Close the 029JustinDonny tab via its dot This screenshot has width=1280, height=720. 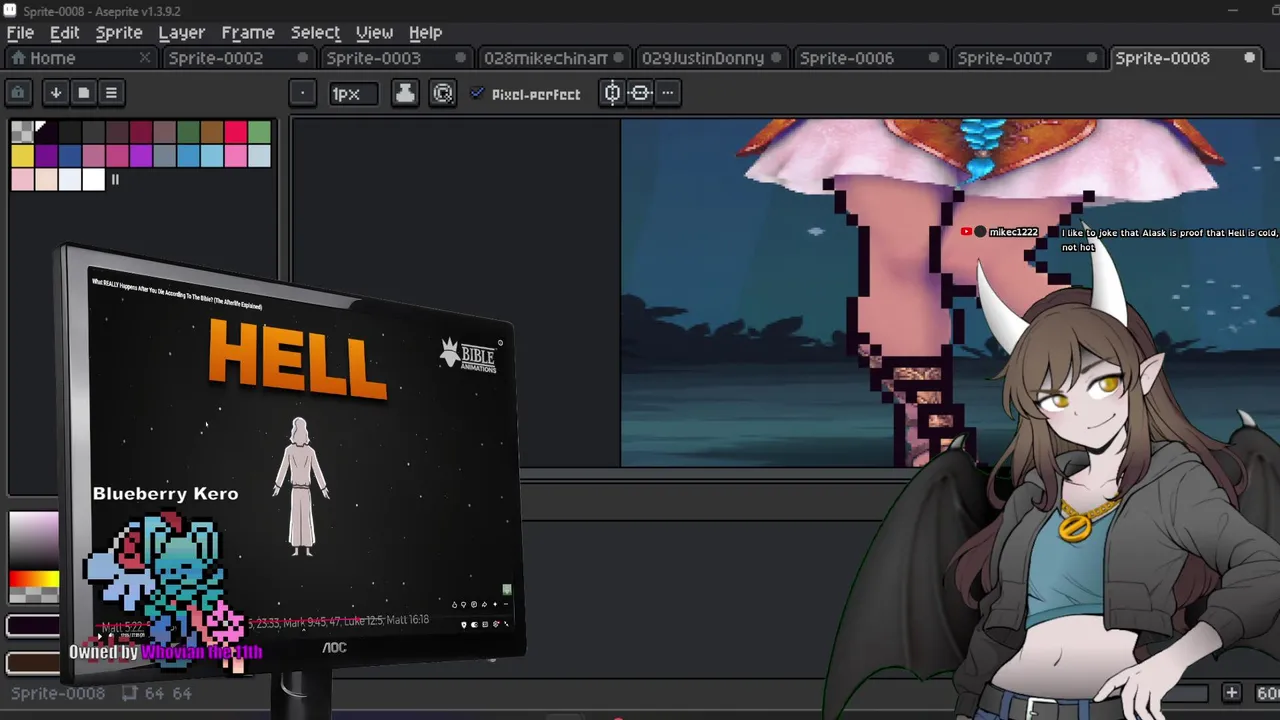[x=777, y=58]
